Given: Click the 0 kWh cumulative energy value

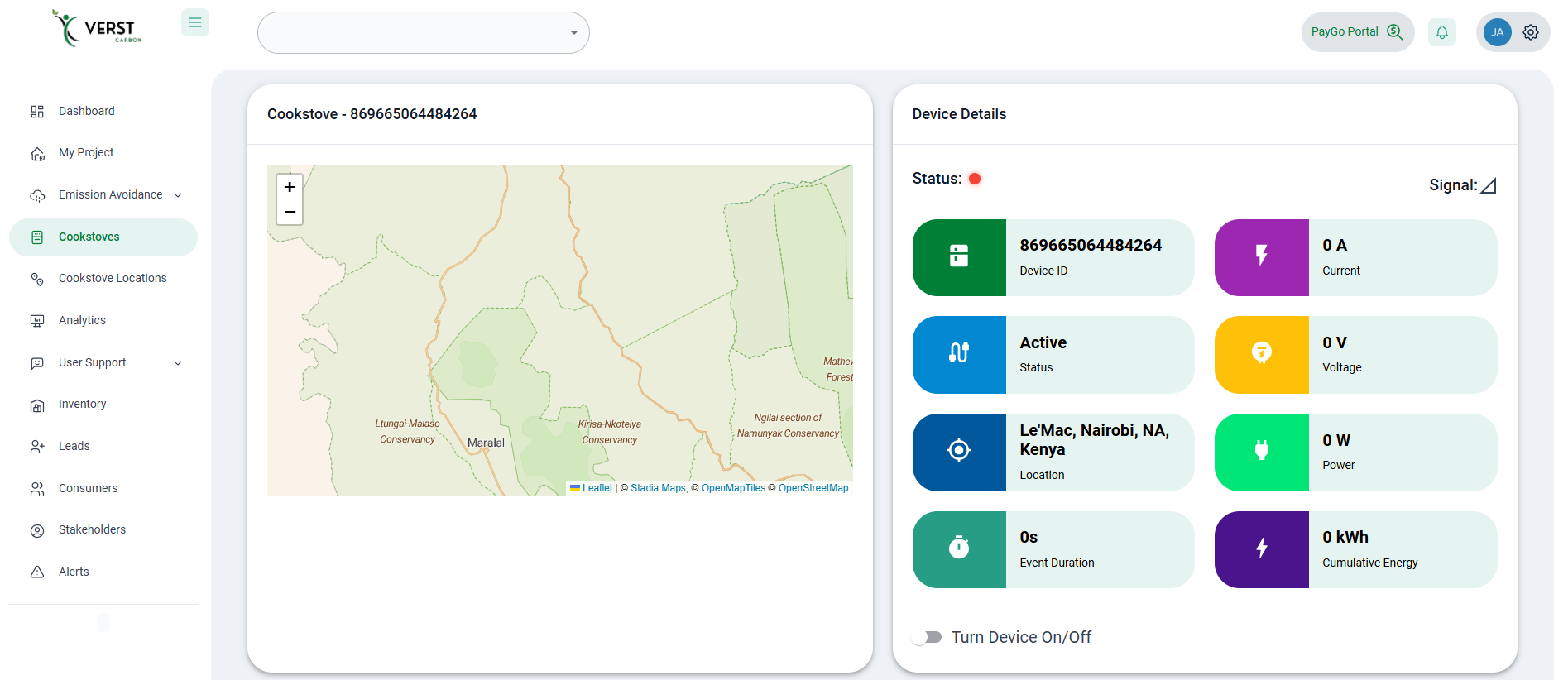Looking at the screenshot, I should (x=1345, y=538).
